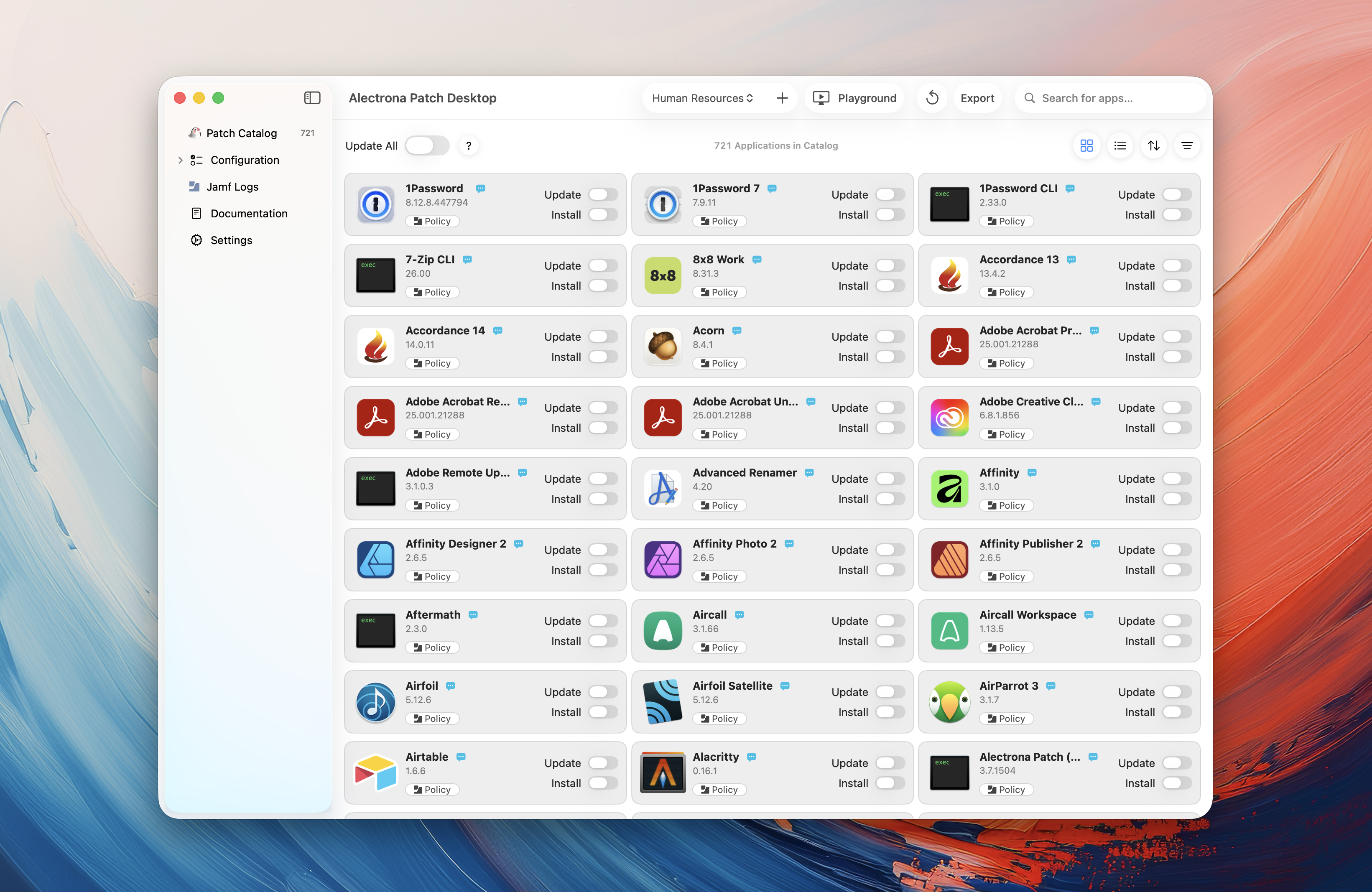This screenshot has width=1372, height=892.
Task: Click the Airfoil Satellite app icon
Action: point(662,701)
